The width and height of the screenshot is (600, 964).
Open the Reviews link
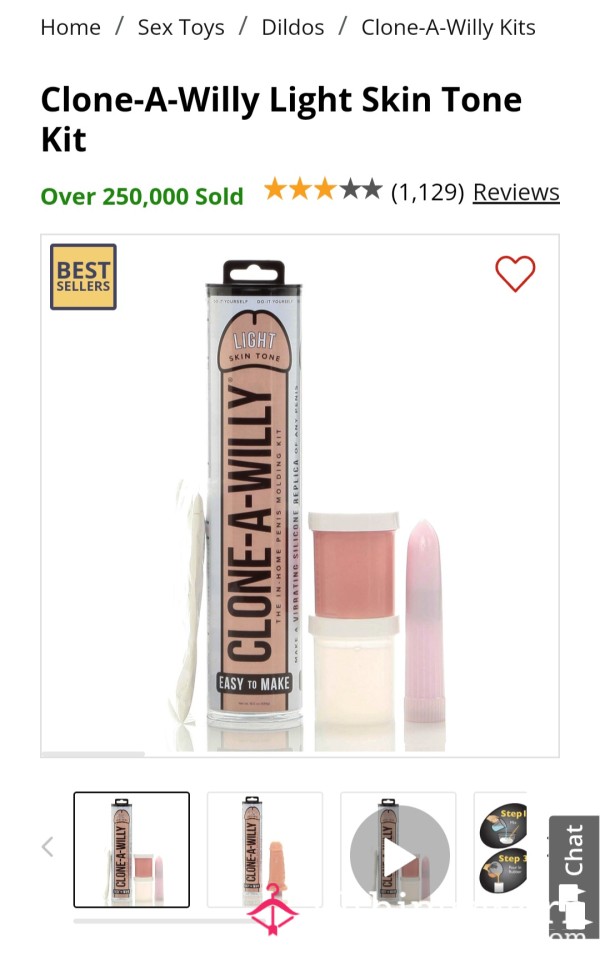point(516,192)
